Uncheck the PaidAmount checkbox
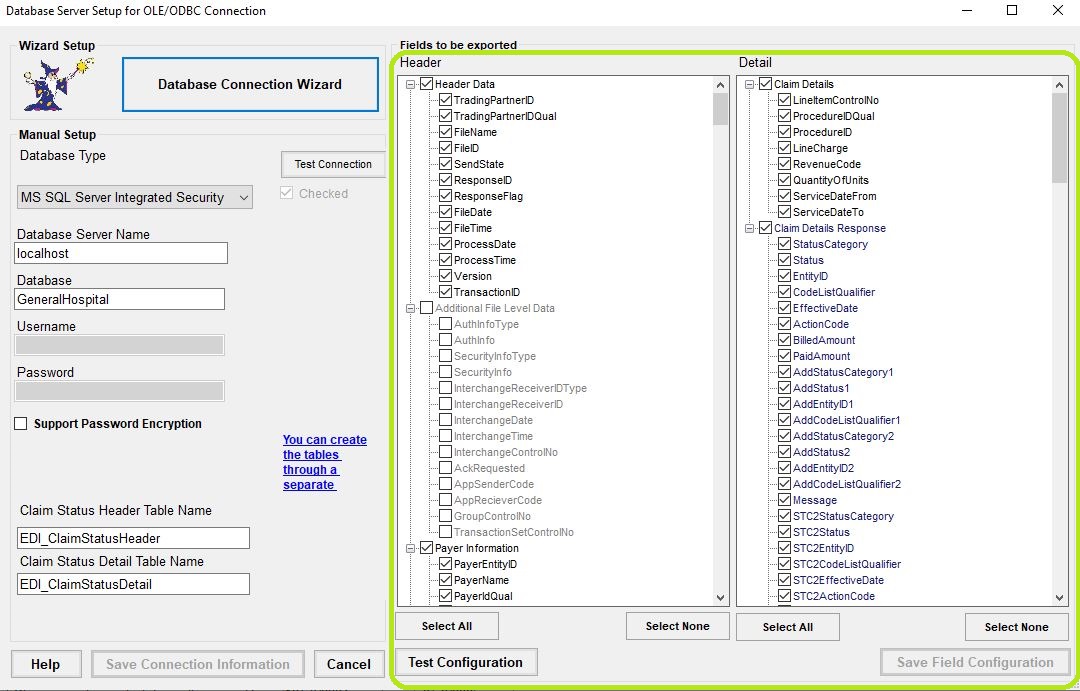The height and width of the screenshot is (691, 1080). click(785, 356)
